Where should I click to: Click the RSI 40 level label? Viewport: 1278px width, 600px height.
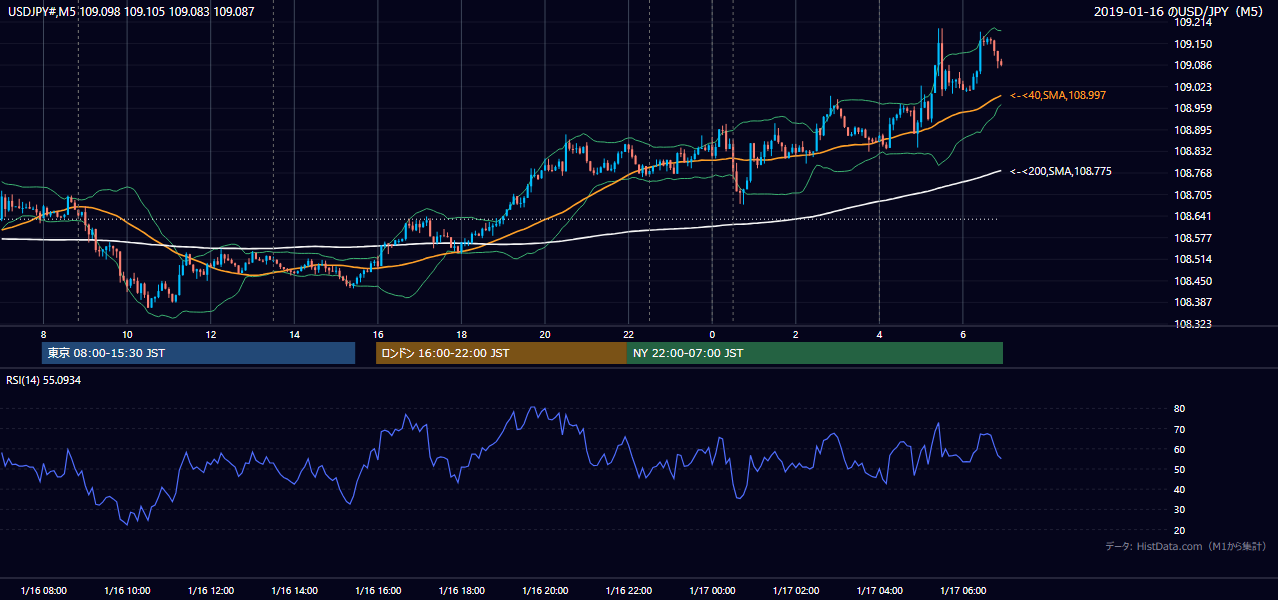coord(1179,489)
